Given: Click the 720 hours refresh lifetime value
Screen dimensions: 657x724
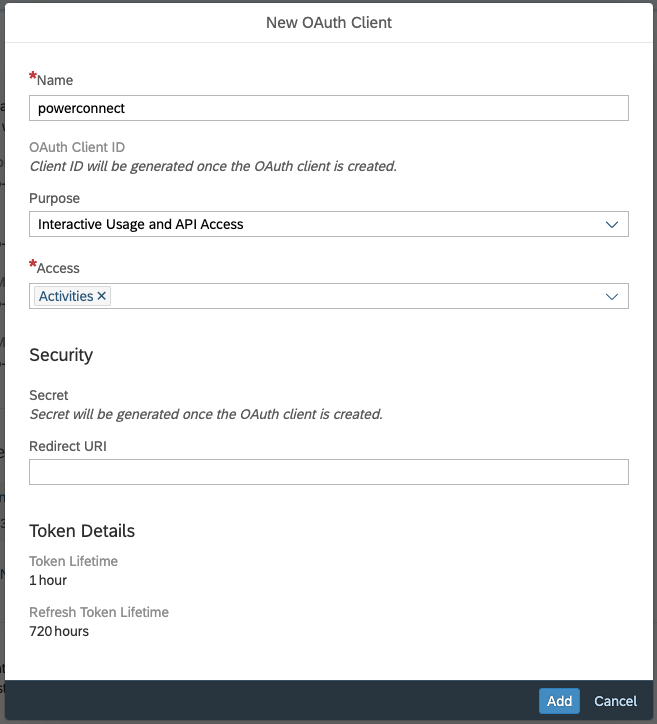Looking at the screenshot, I should [x=59, y=631].
